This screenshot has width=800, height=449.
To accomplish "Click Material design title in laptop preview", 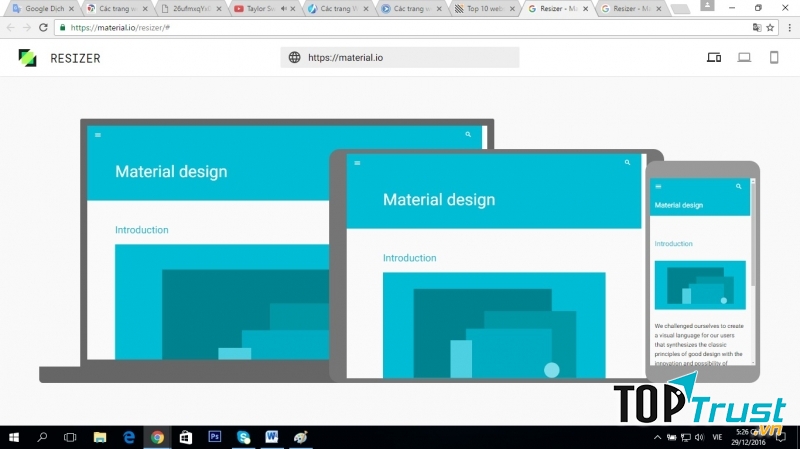I will [171, 171].
